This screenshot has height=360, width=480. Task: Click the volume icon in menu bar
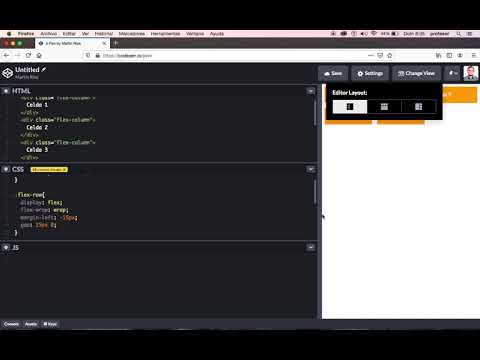point(364,34)
